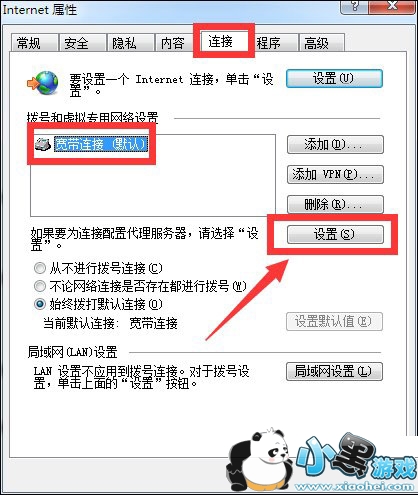The width and height of the screenshot is (418, 495).
Task: Click the modem icon beside 宽带连接
Action: click(43, 144)
